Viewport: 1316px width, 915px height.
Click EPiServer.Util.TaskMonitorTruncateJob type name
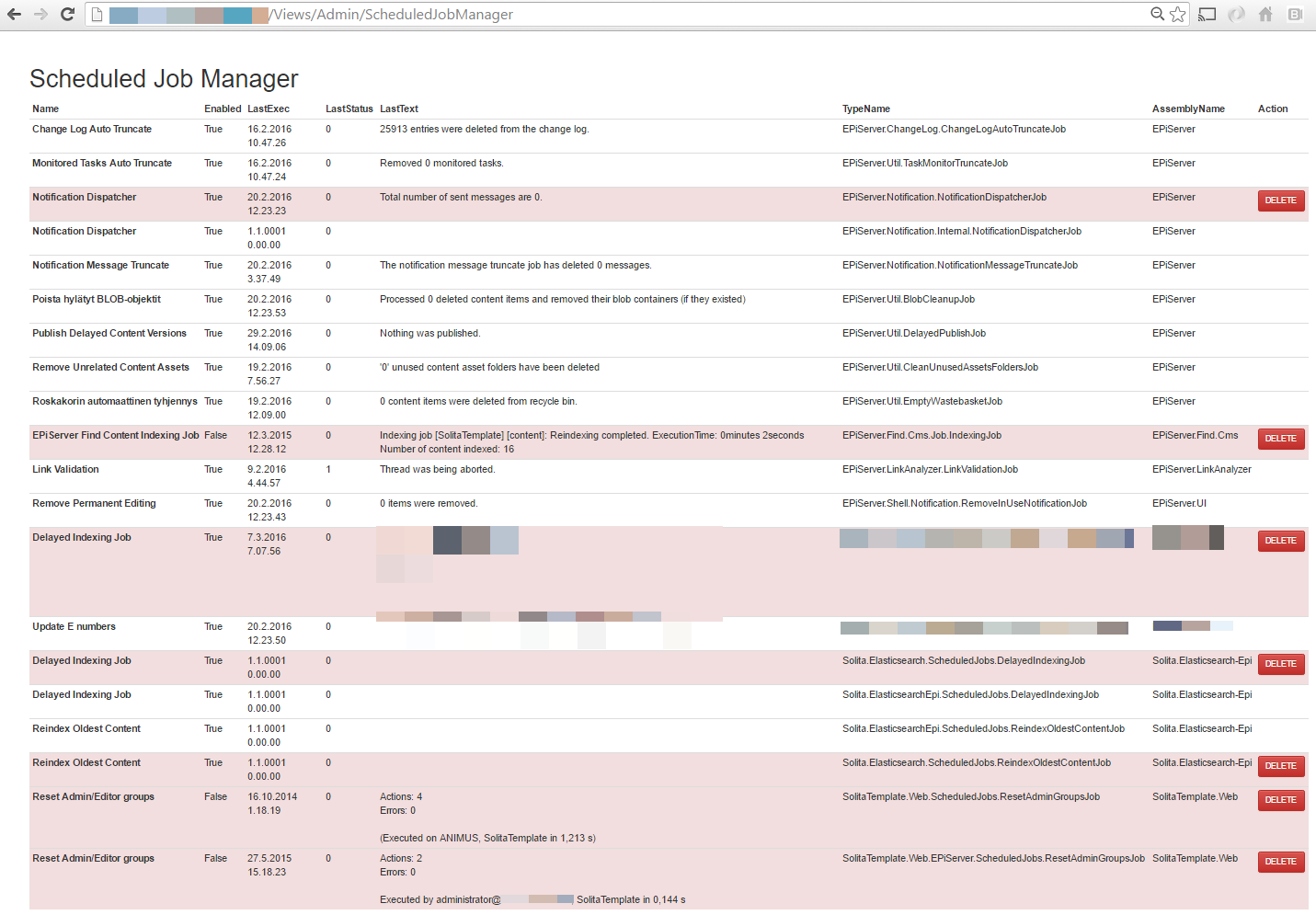coord(925,163)
